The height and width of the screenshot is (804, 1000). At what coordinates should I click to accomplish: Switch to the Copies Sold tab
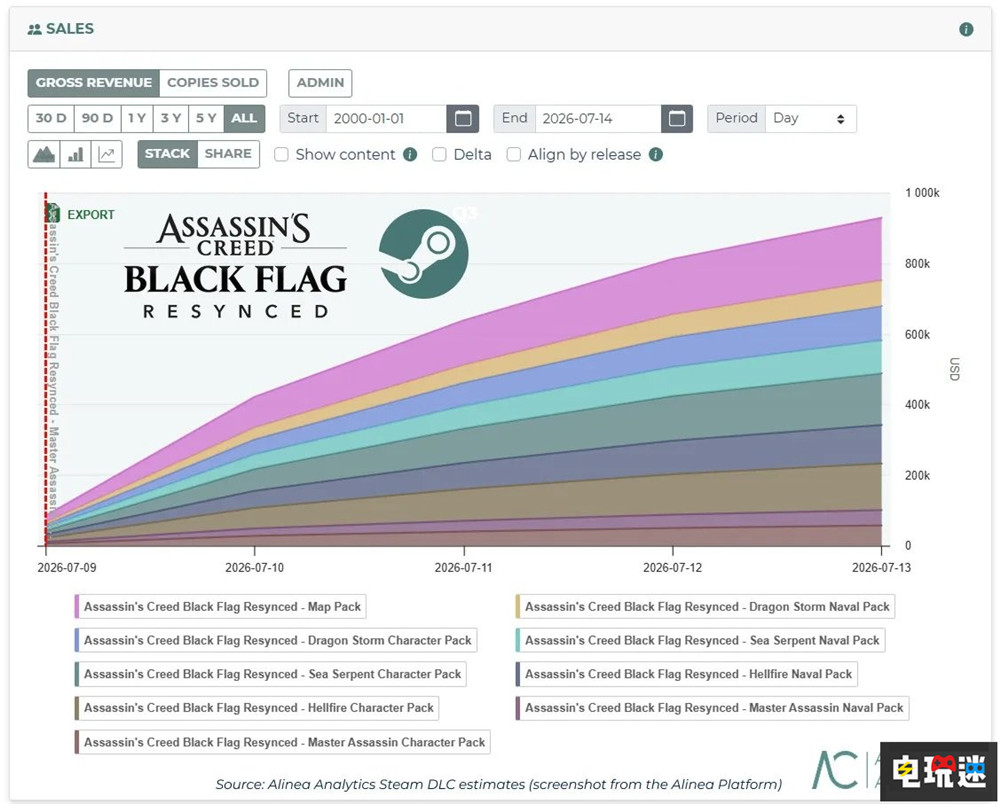point(213,83)
